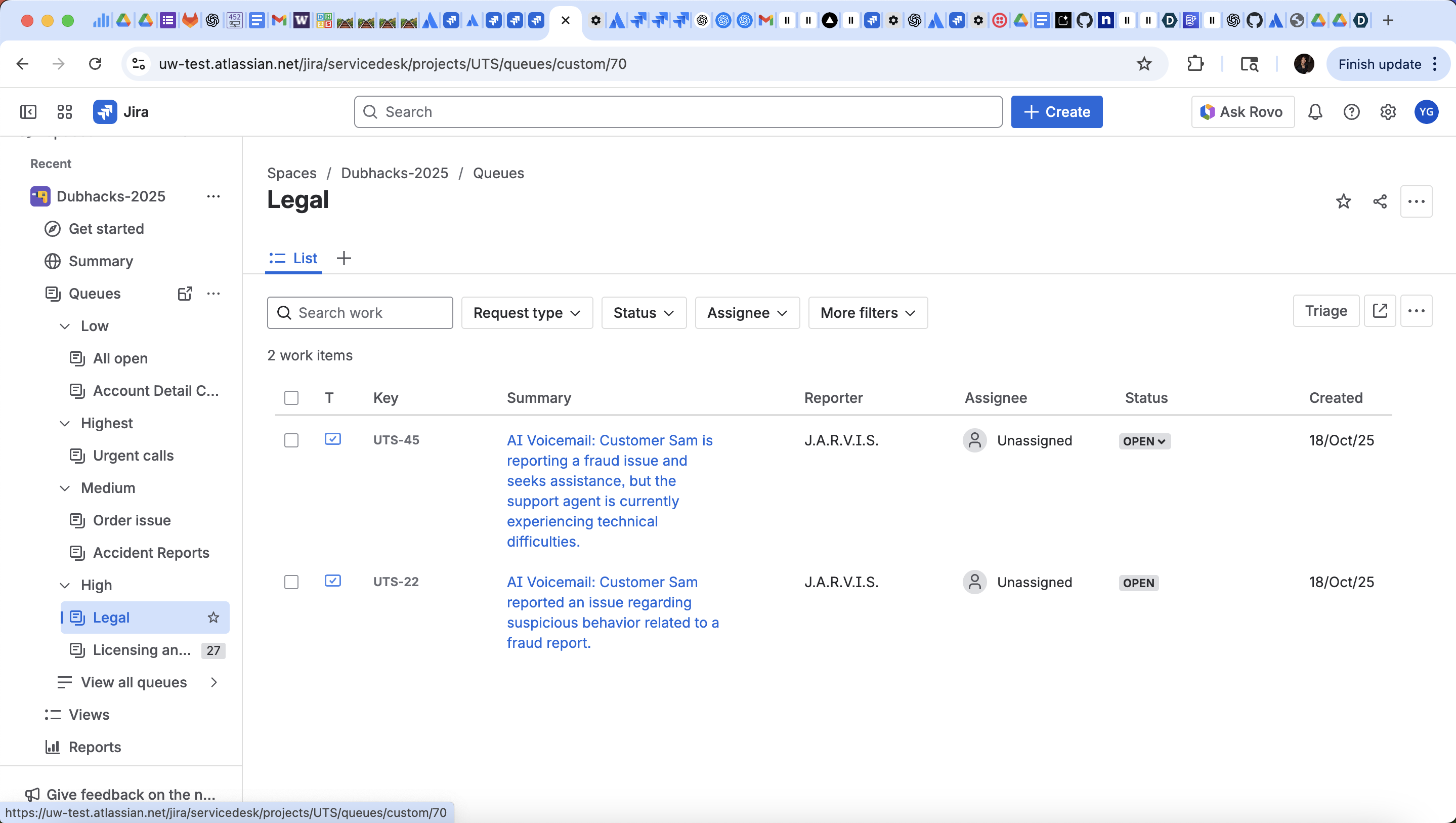Open the notifications bell

[x=1315, y=112]
